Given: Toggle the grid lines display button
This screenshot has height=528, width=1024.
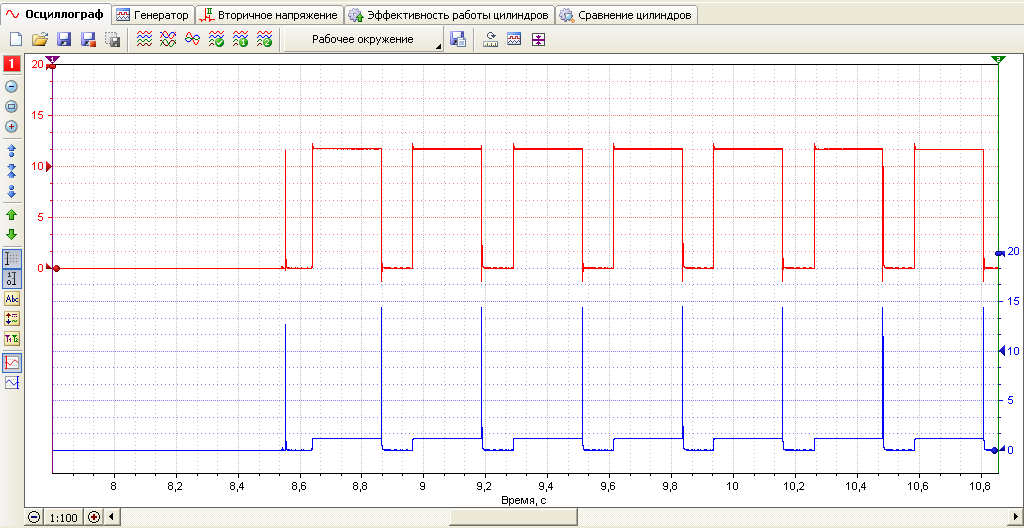Looking at the screenshot, I should coord(12,259).
